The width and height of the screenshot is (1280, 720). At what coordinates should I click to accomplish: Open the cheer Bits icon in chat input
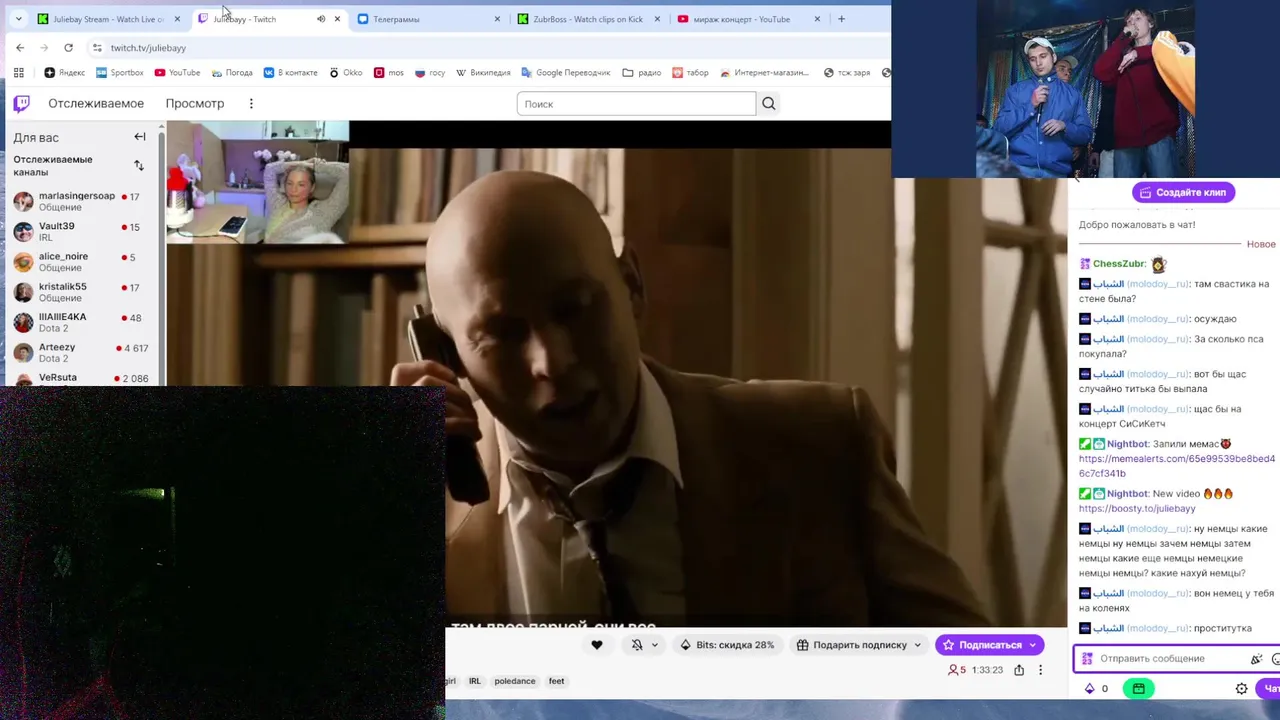(x=1257, y=659)
